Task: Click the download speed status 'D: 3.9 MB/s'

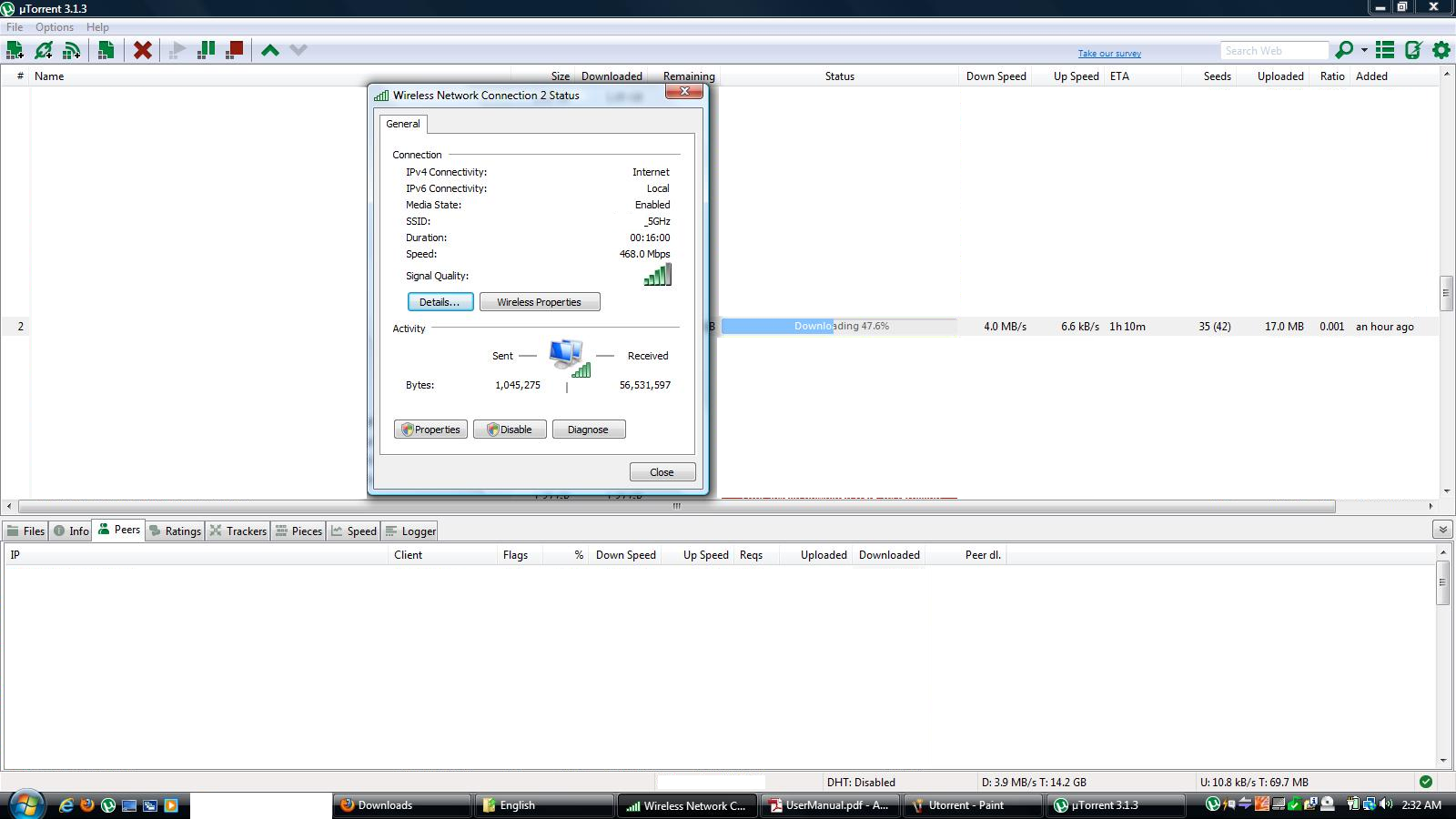Action: tap(1034, 782)
